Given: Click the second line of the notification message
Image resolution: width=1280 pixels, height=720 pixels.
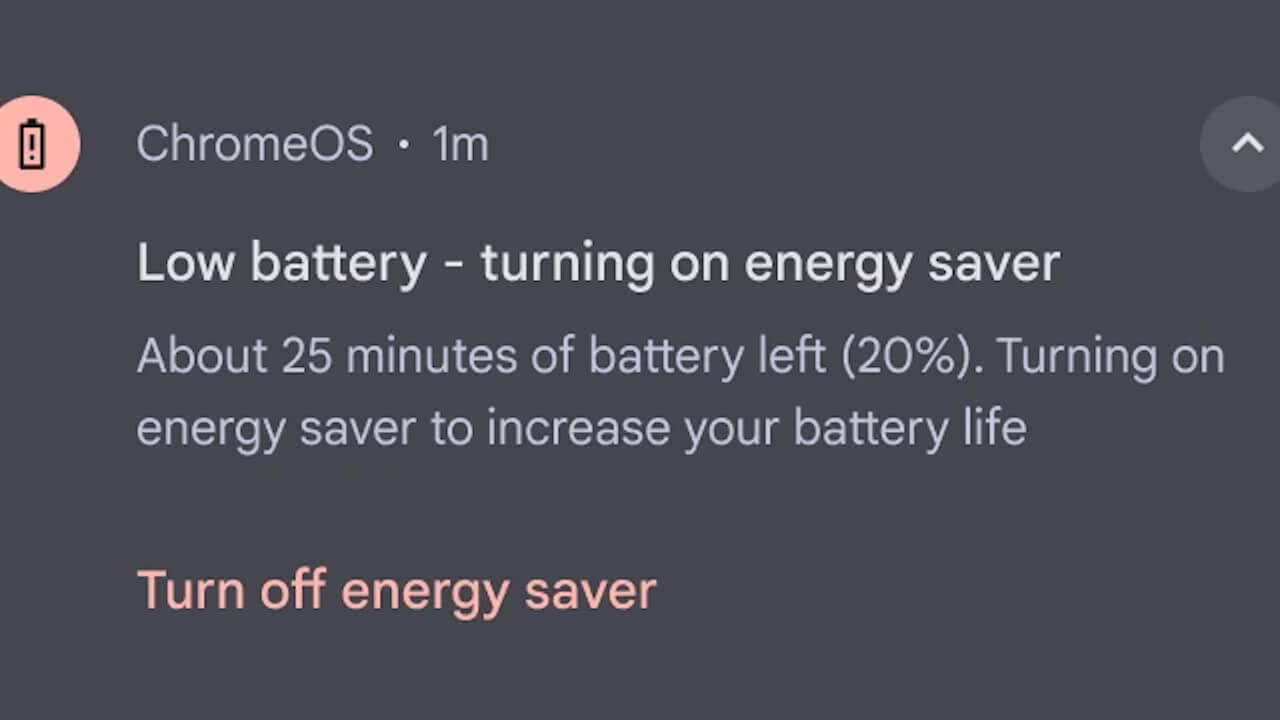Looking at the screenshot, I should [x=581, y=429].
